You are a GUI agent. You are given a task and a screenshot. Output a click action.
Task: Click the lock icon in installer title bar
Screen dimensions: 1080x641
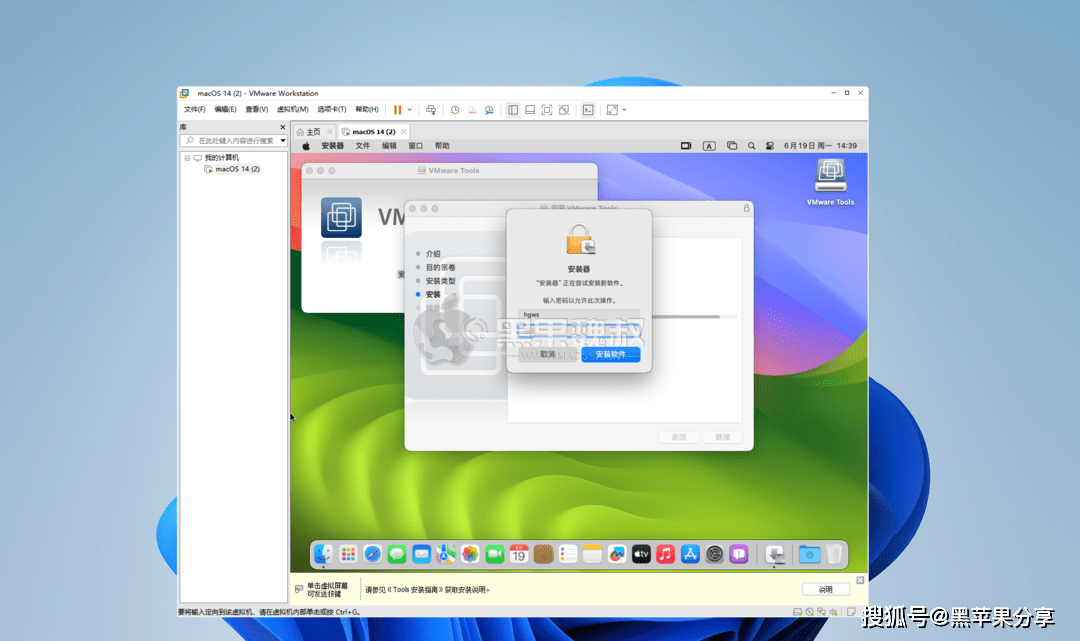point(746,208)
